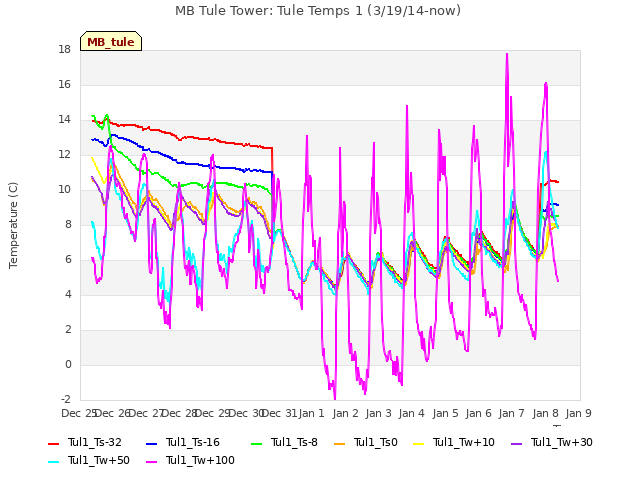The width and height of the screenshot is (640, 480).
Task: Click the green Tul1_Ts-8 legend swatch
Action: coord(256,444)
